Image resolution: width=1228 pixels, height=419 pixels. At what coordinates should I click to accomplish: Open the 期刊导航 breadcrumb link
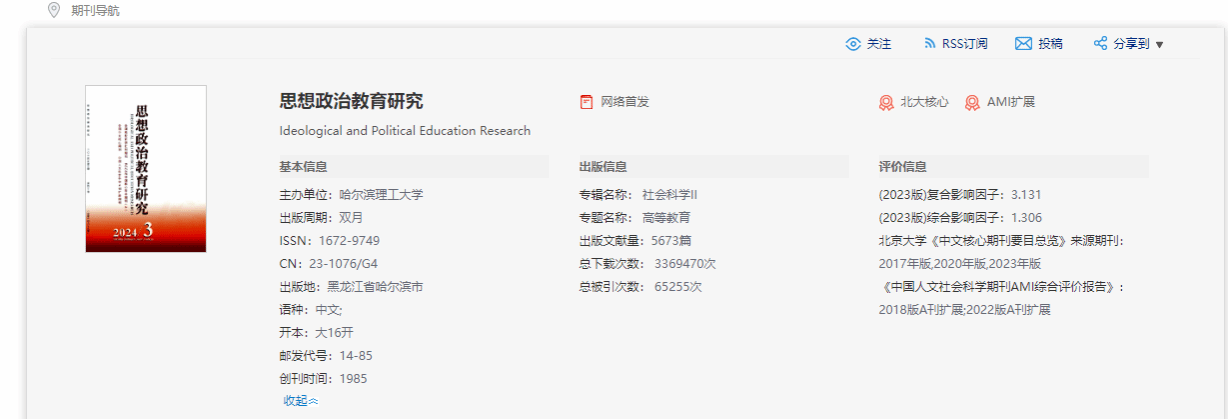(95, 11)
